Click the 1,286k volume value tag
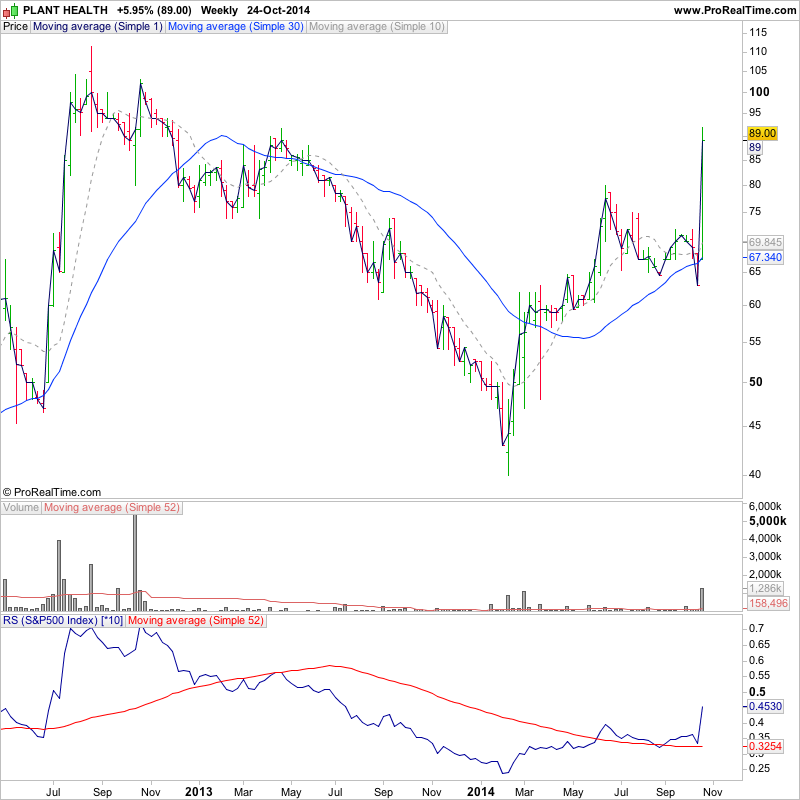 click(765, 589)
